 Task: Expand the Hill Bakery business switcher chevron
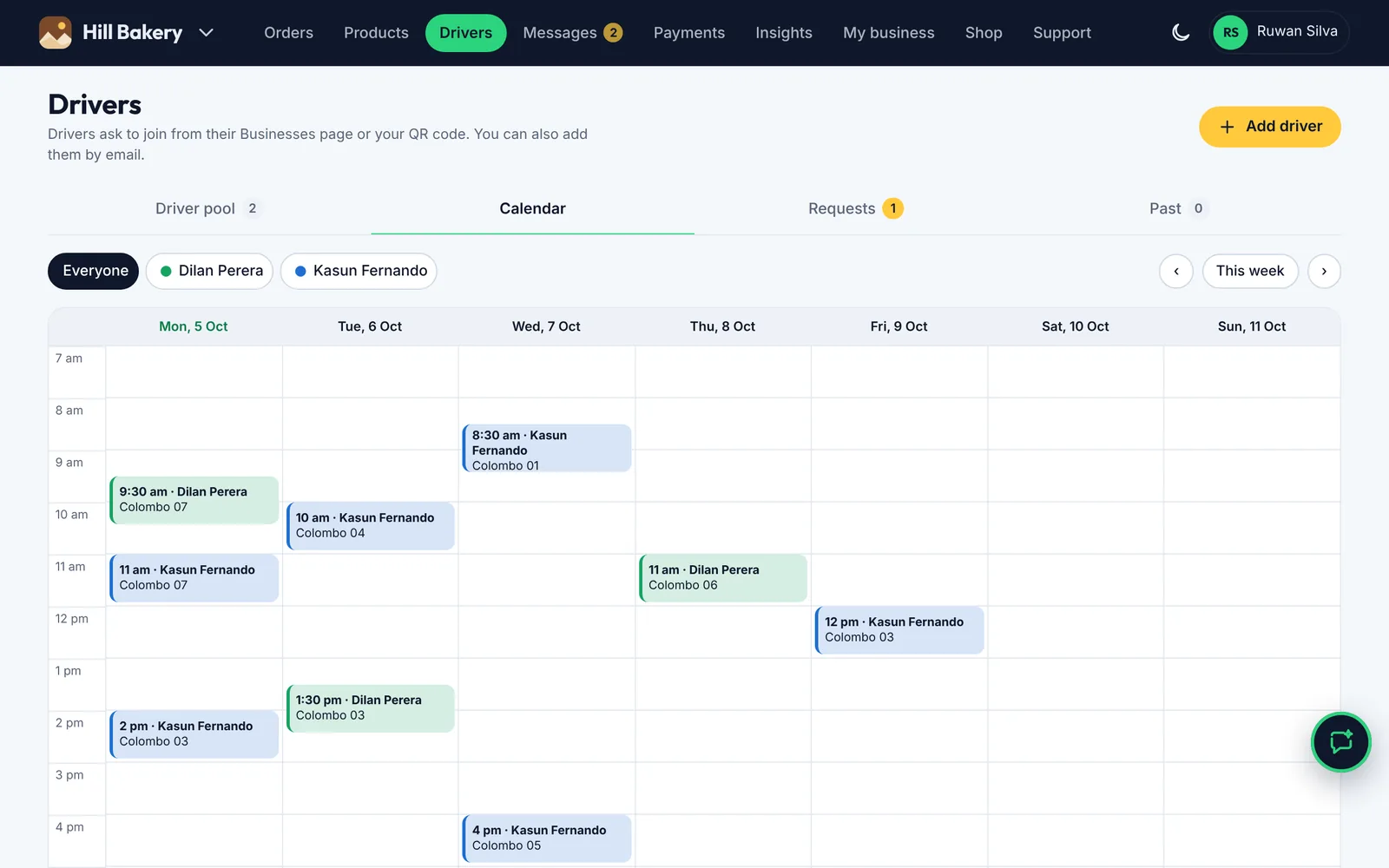coord(206,33)
